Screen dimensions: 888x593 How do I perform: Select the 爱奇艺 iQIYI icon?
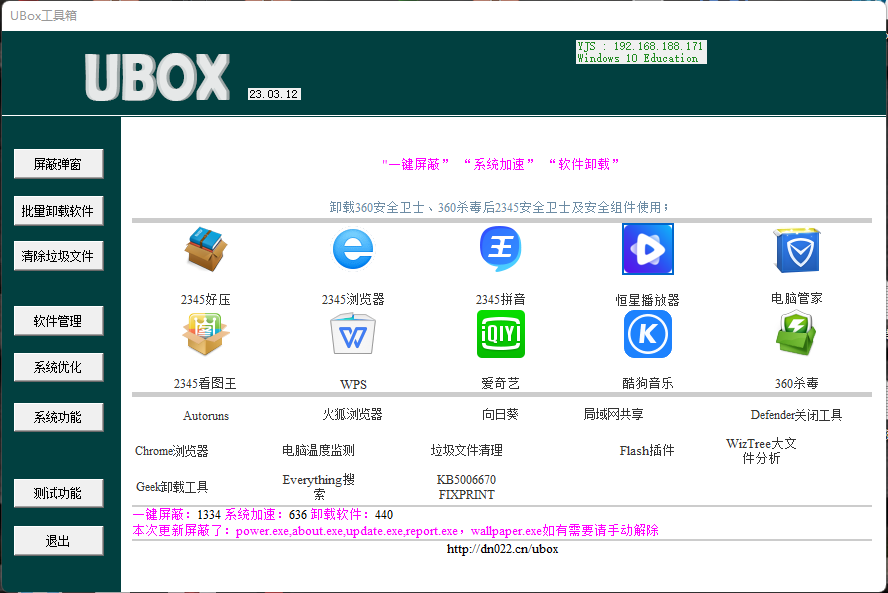pyautogui.click(x=500, y=334)
